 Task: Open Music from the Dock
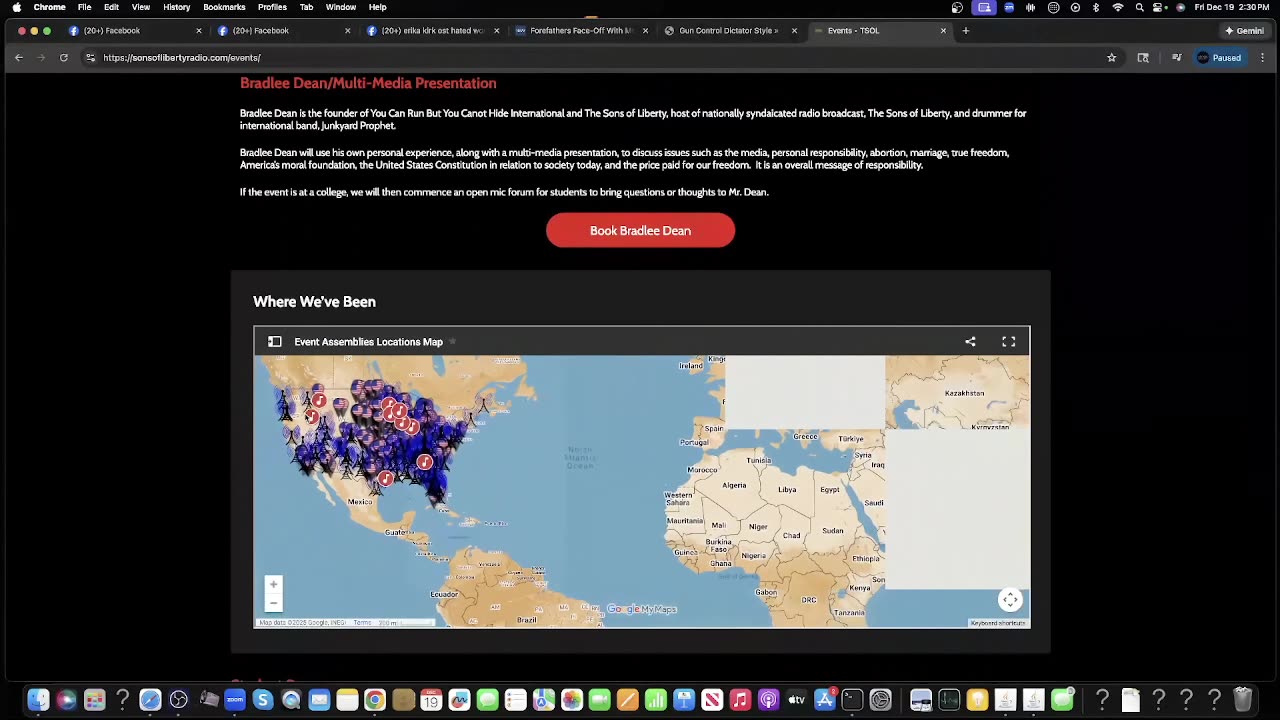(740, 700)
